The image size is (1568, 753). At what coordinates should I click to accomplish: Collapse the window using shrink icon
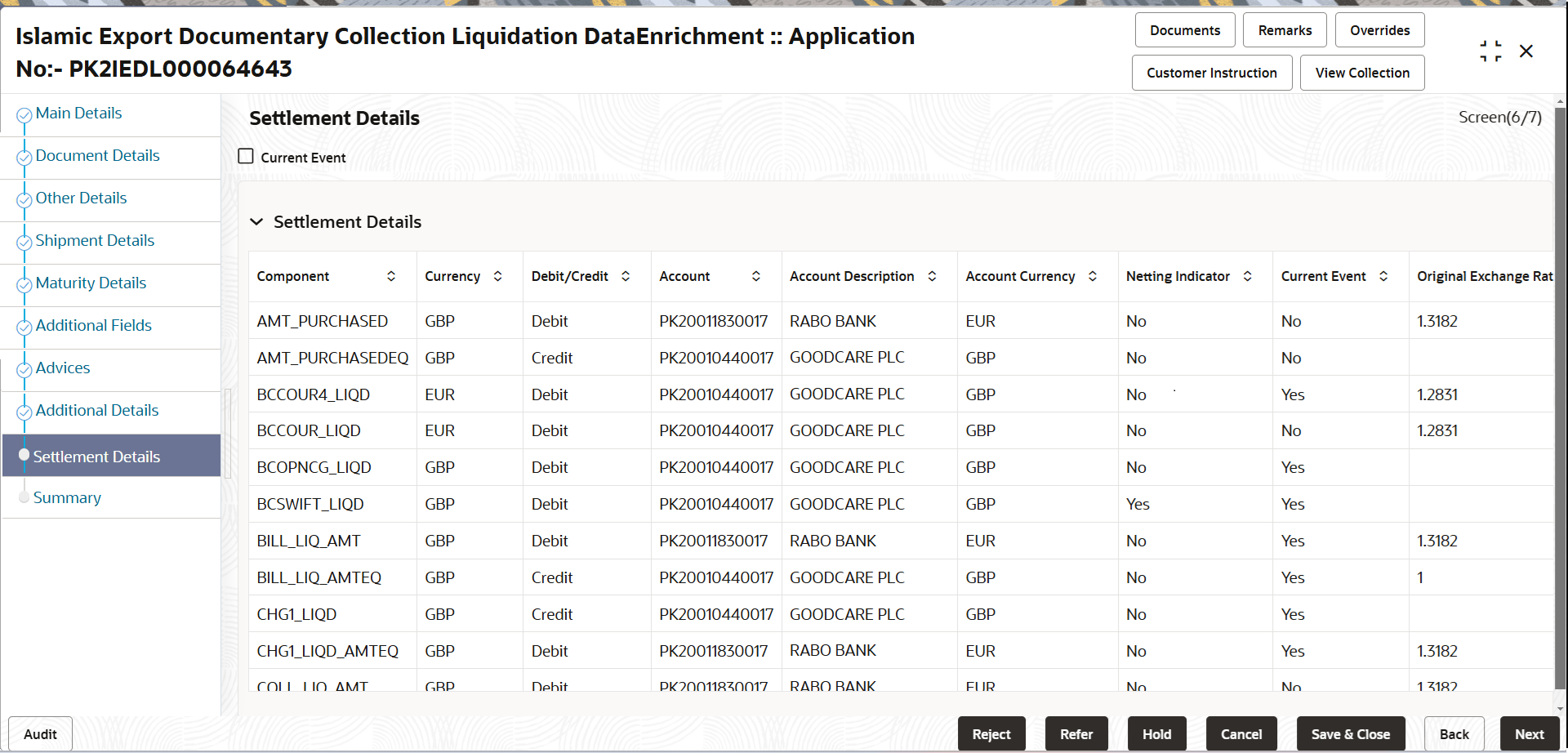click(1490, 51)
